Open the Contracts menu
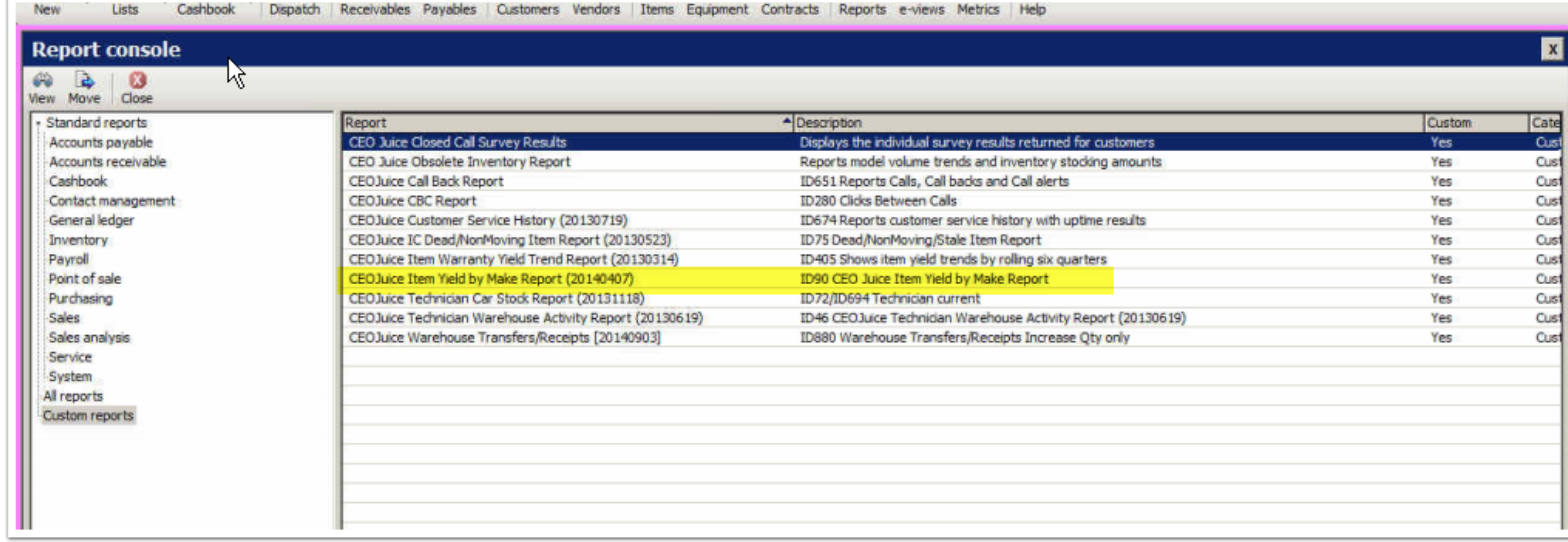 (x=790, y=9)
